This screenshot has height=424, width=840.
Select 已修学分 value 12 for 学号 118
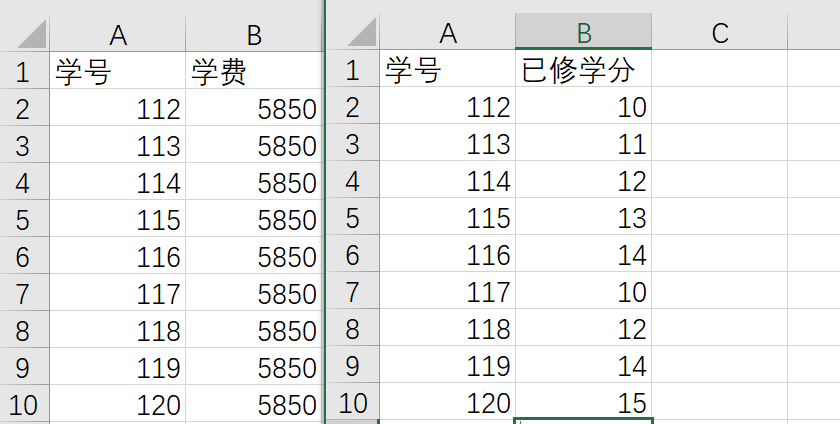584,327
